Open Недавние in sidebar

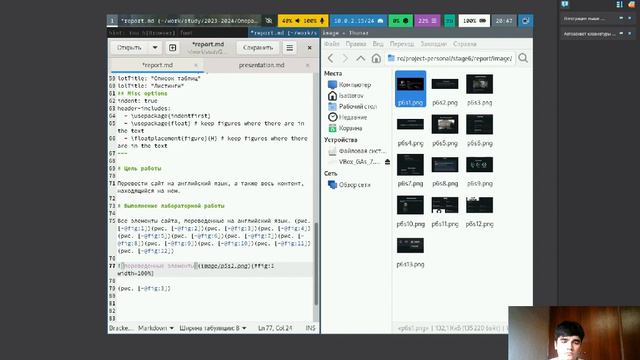coord(348,117)
